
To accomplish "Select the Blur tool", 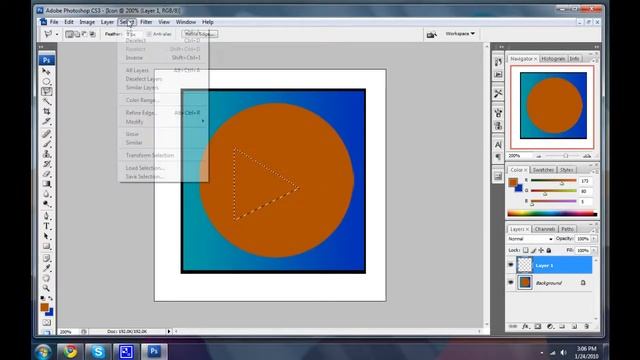I will point(47,194).
